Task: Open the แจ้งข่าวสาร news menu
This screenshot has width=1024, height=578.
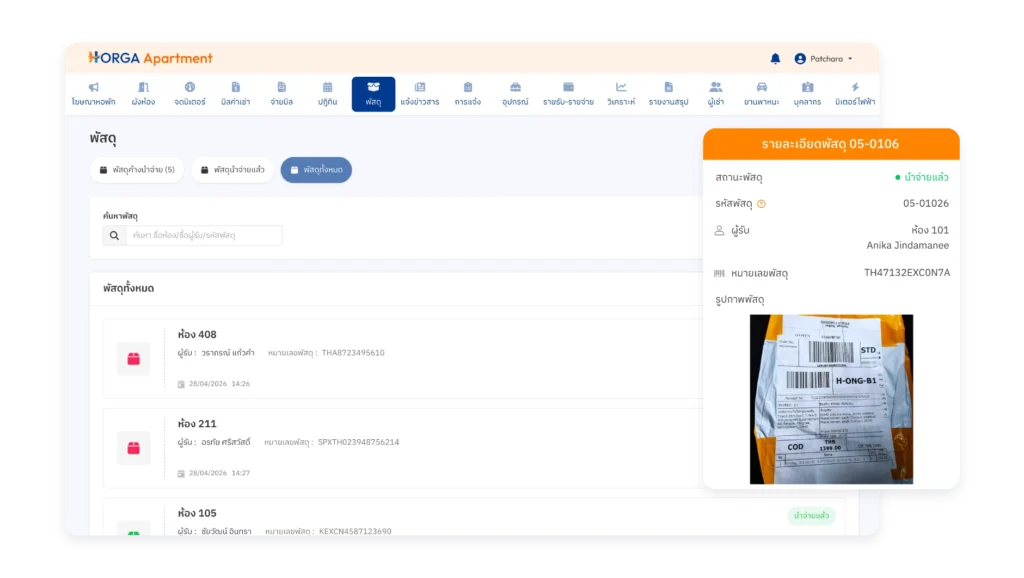Action: point(420,94)
